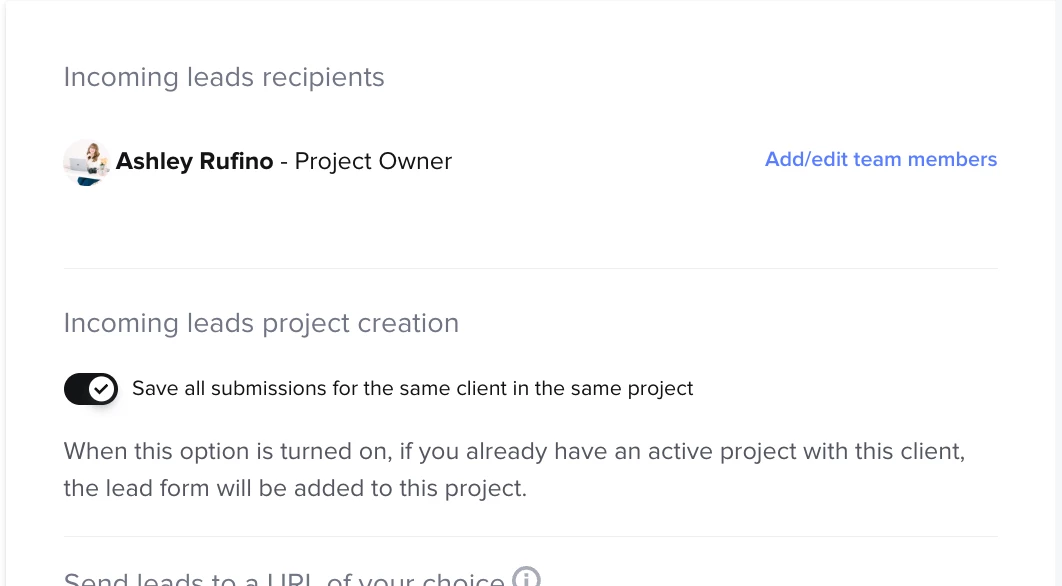The image size is (1062, 586).
Task: Select the Incoming leads project creation heading
Action: pos(261,323)
